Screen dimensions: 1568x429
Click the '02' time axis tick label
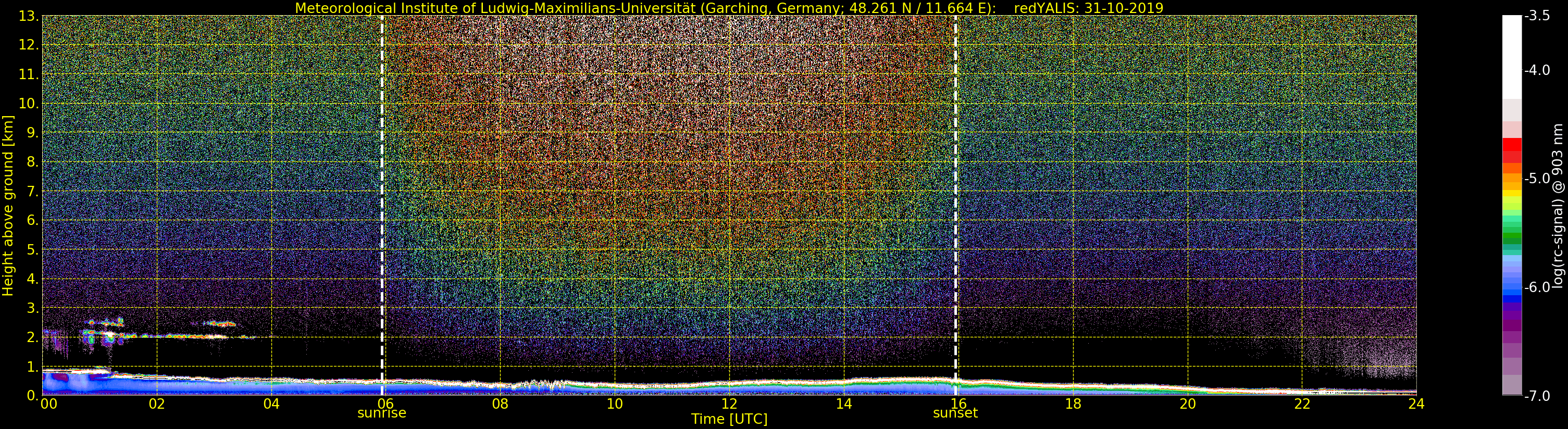[x=157, y=404]
